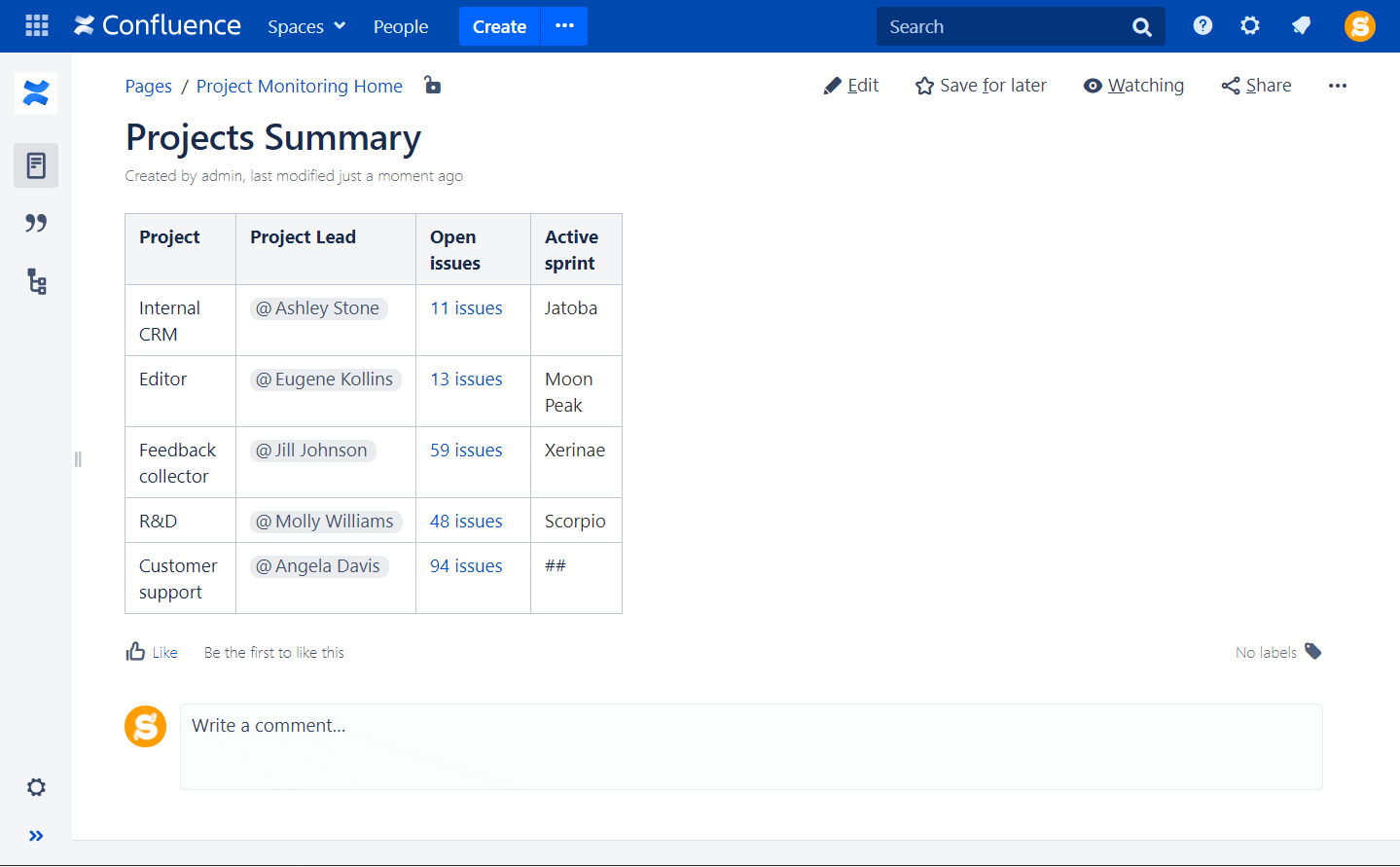Navigate to Project Monitoring Home breadcrumb
Viewport: 1400px width, 867px height.
point(299,86)
